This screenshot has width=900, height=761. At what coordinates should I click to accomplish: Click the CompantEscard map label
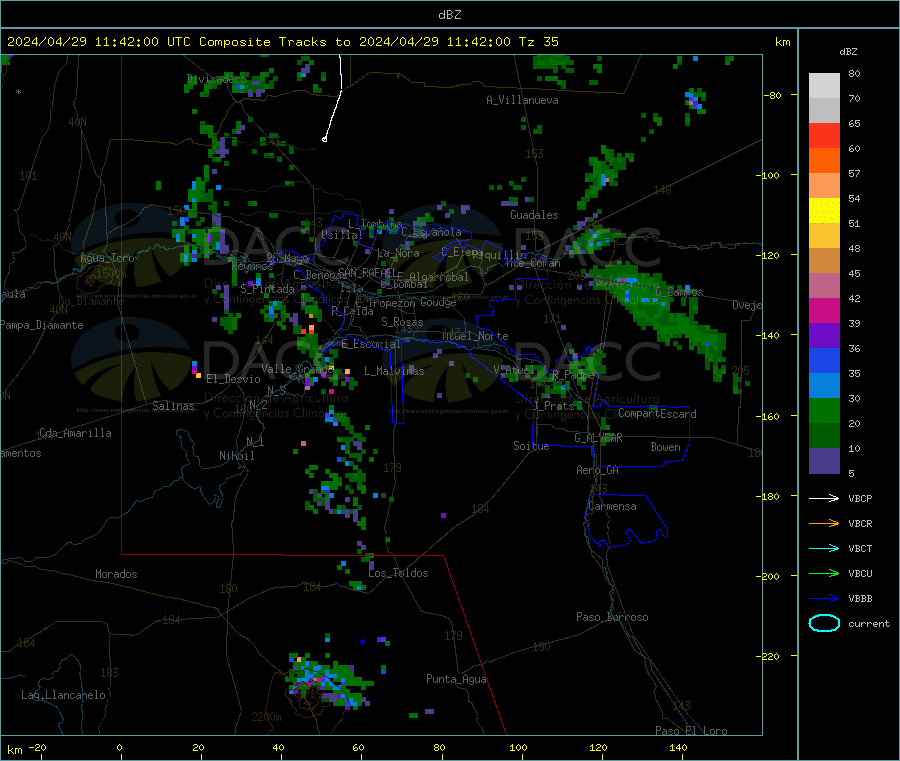click(x=658, y=413)
